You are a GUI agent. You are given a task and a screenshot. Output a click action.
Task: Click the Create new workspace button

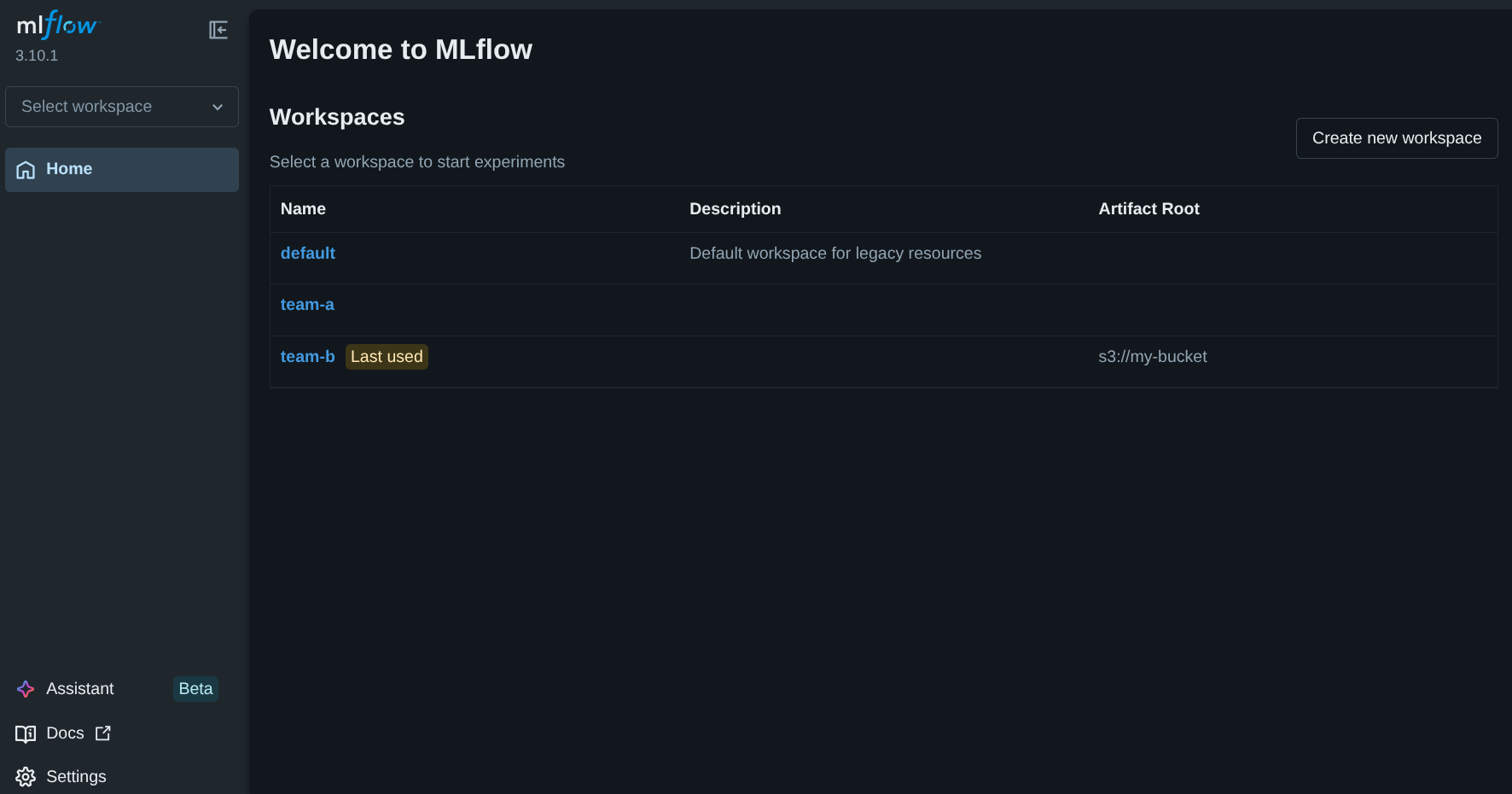click(x=1396, y=137)
